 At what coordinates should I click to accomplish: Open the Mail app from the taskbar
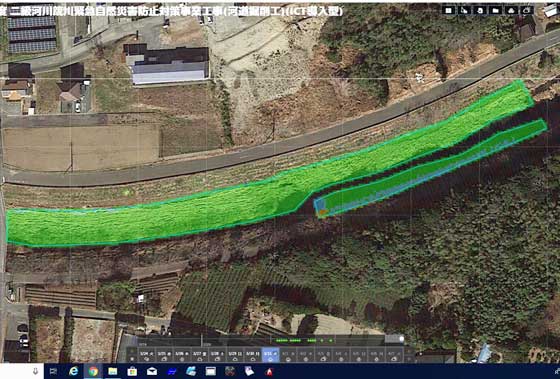click(152, 371)
